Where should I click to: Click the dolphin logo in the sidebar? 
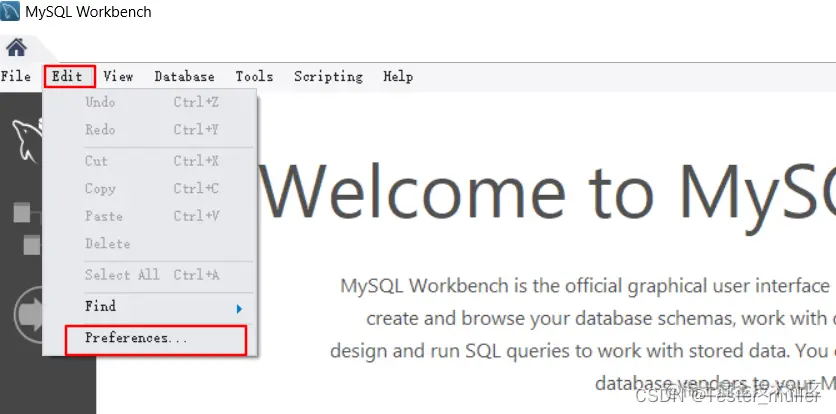pyautogui.click(x=27, y=140)
